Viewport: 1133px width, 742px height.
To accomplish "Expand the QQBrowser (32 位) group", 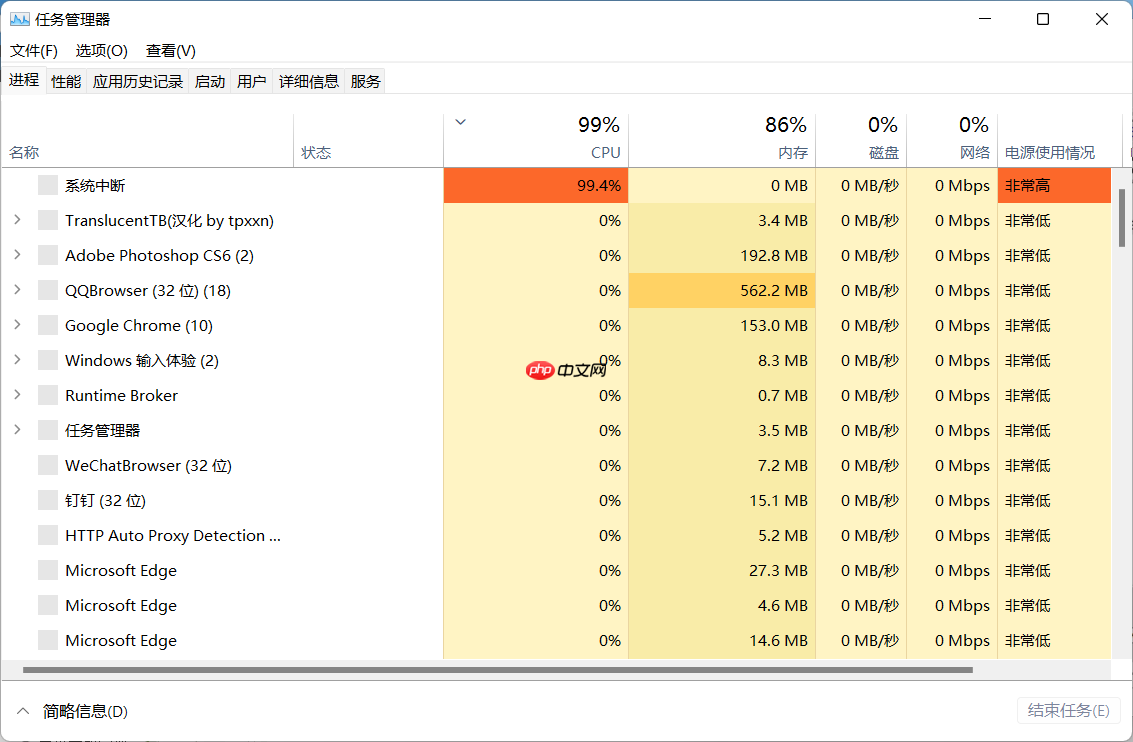I will click(17, 290).
